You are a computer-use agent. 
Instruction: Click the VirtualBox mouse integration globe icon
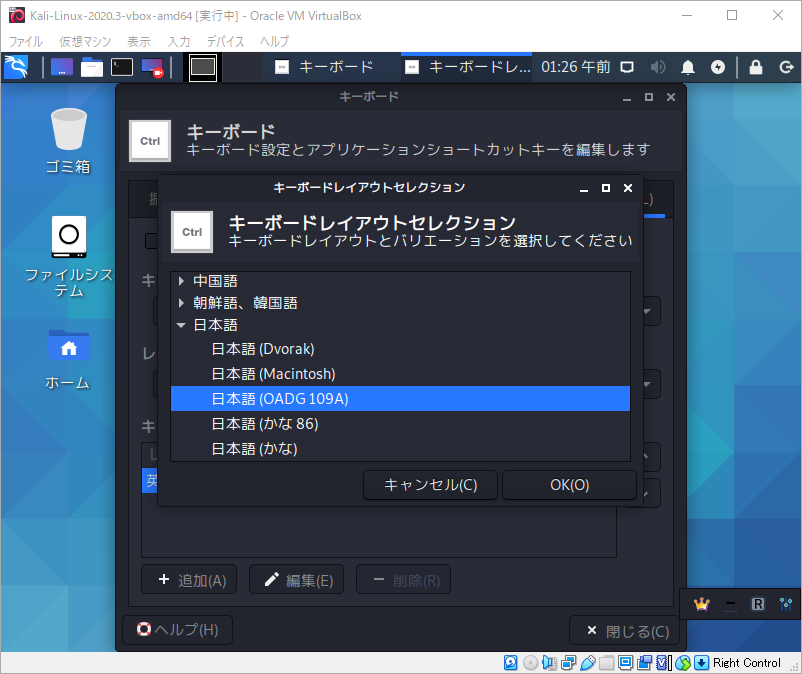point(682,663)
